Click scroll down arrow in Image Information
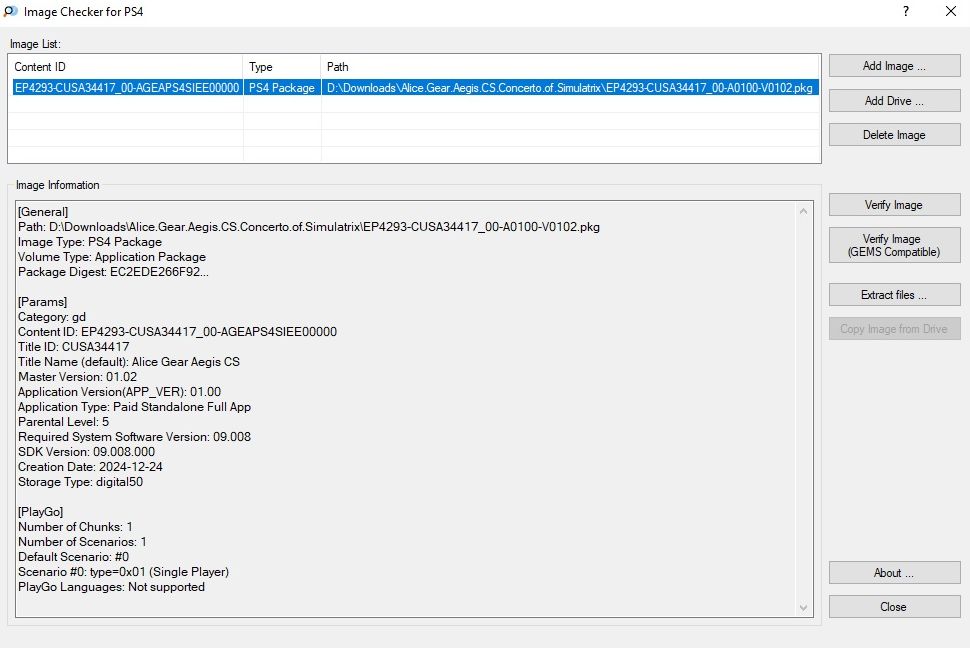970x648 pixels. [804, 608]
